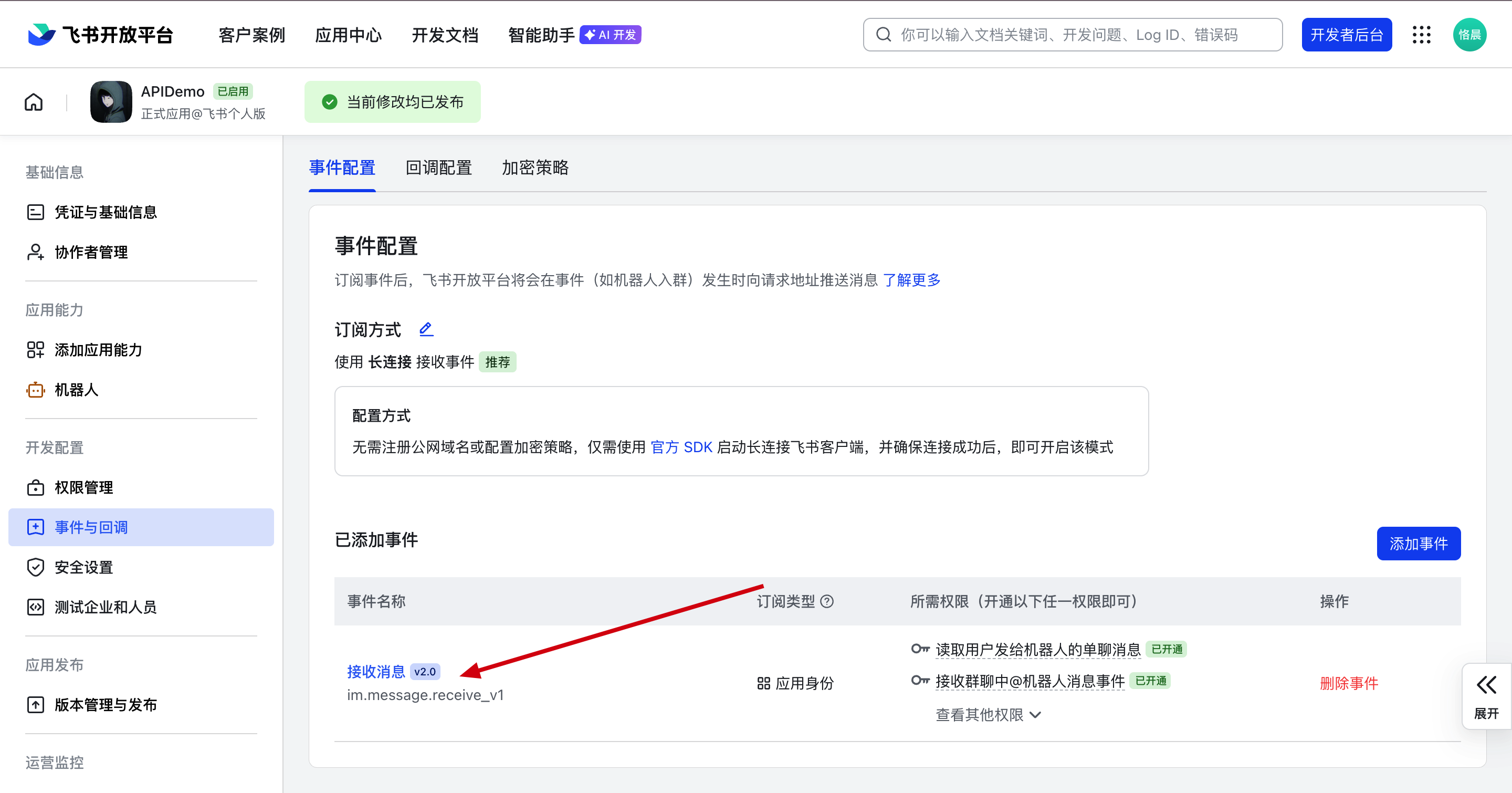The height and width of the screenshot is (793, 1512).
Task: Click the 官方 SDK link
Action: (681, 447)
